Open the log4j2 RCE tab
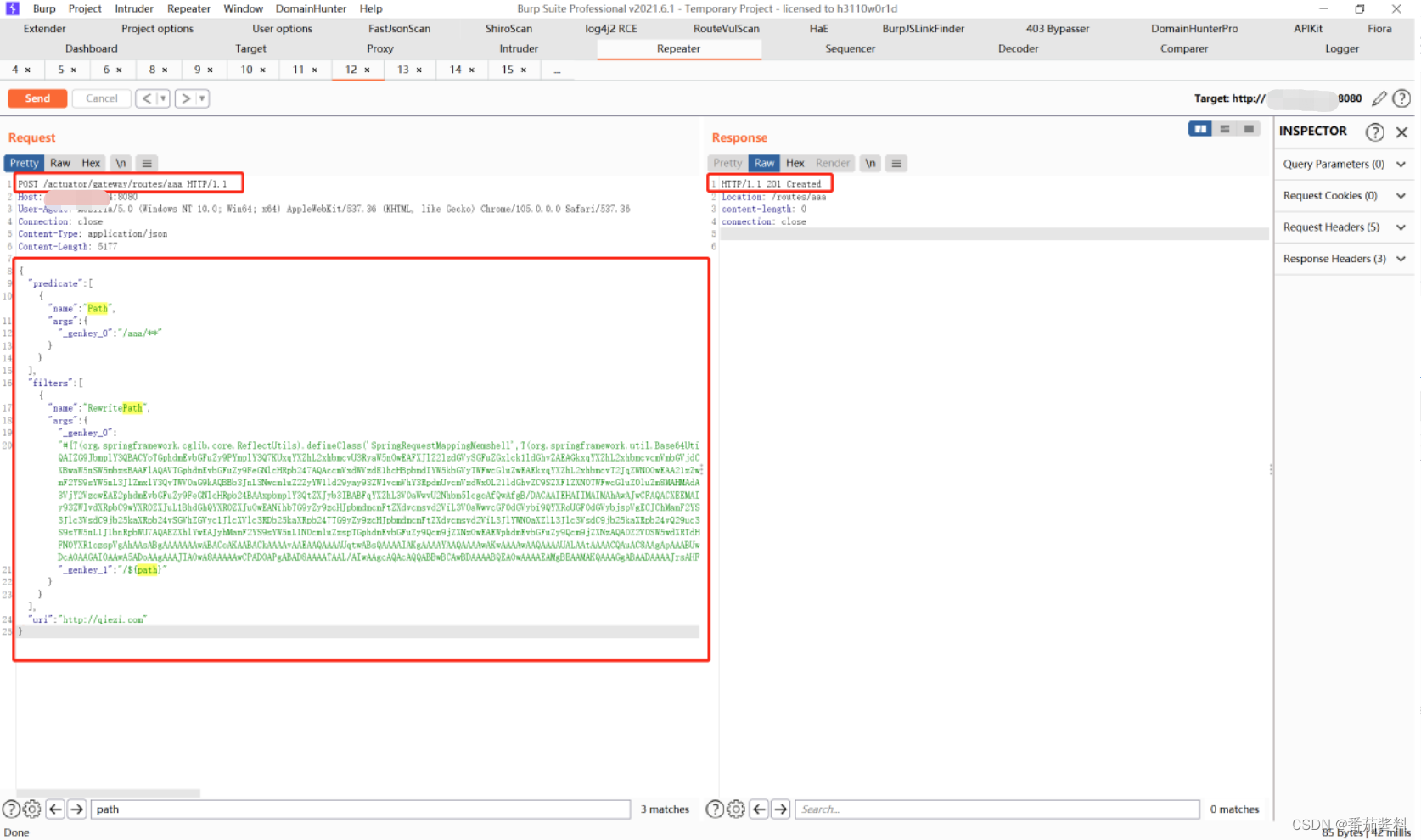 (x=610, y=28)
